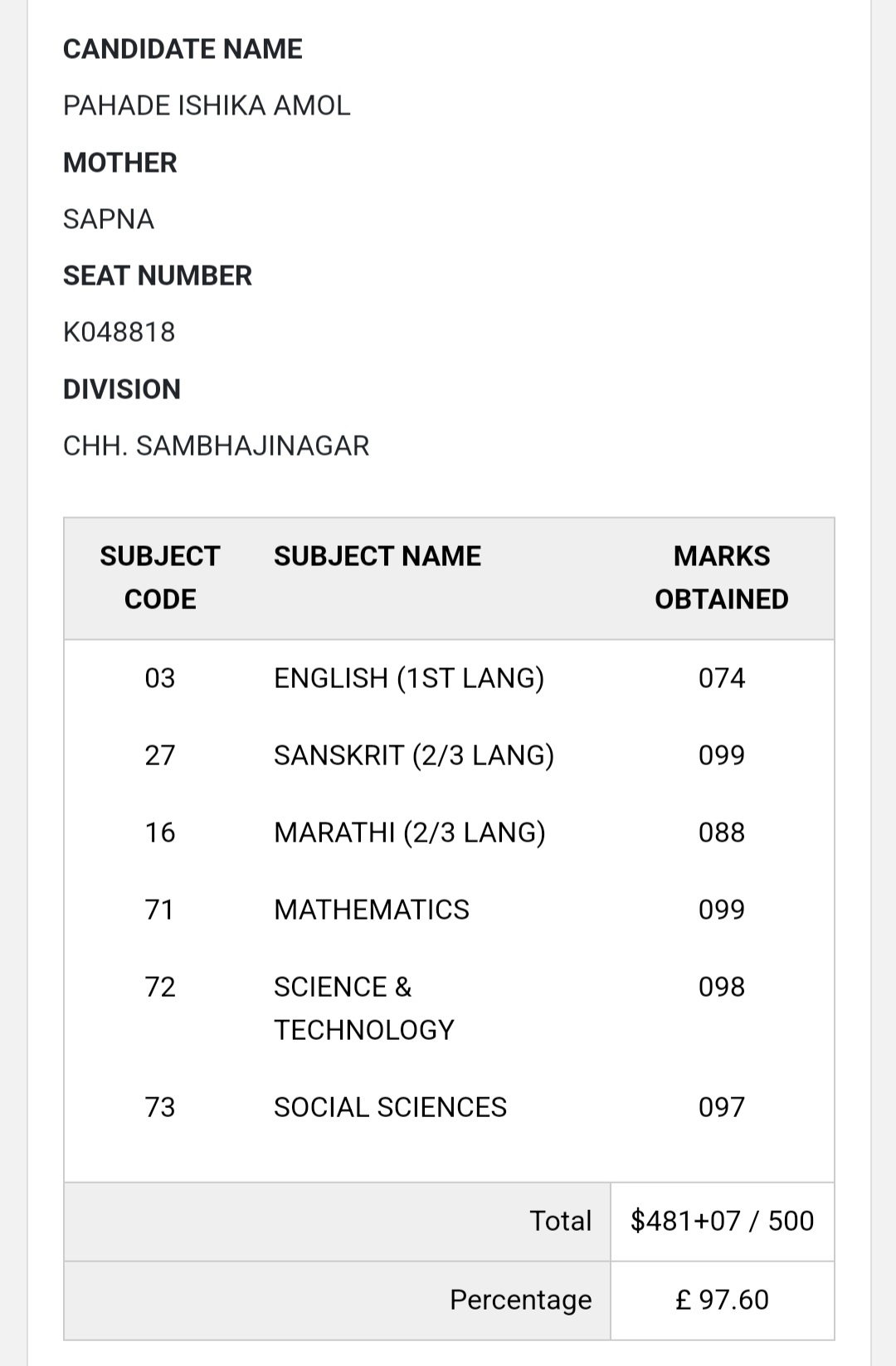Click subject code 71

pyautogui.click(x=160, y=910)
